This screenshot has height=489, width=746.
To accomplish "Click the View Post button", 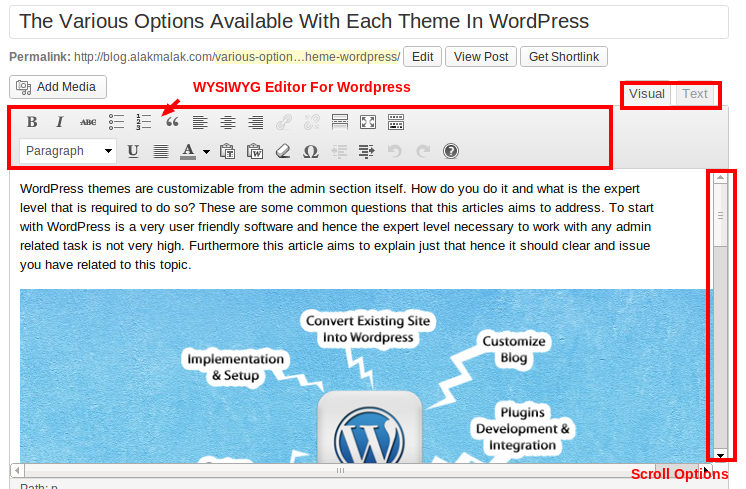I will coord(481,57).
